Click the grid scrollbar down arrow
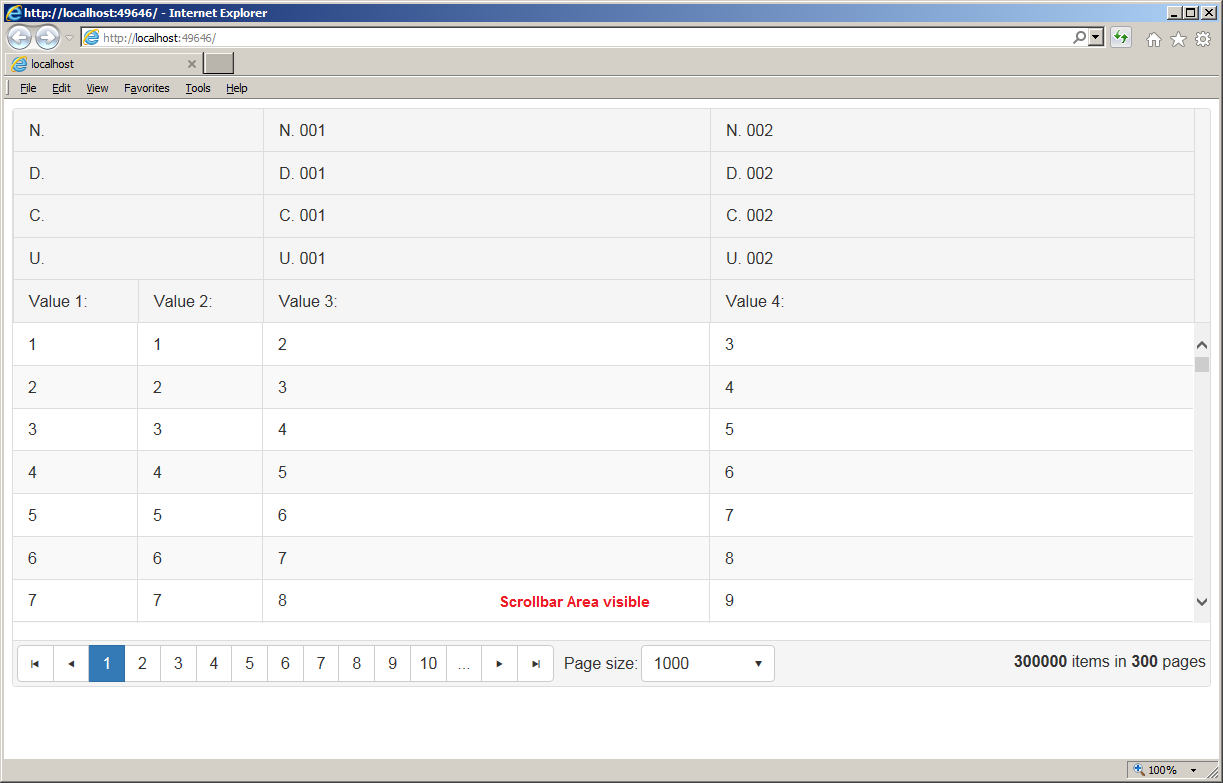 [x=1202, y=601]
